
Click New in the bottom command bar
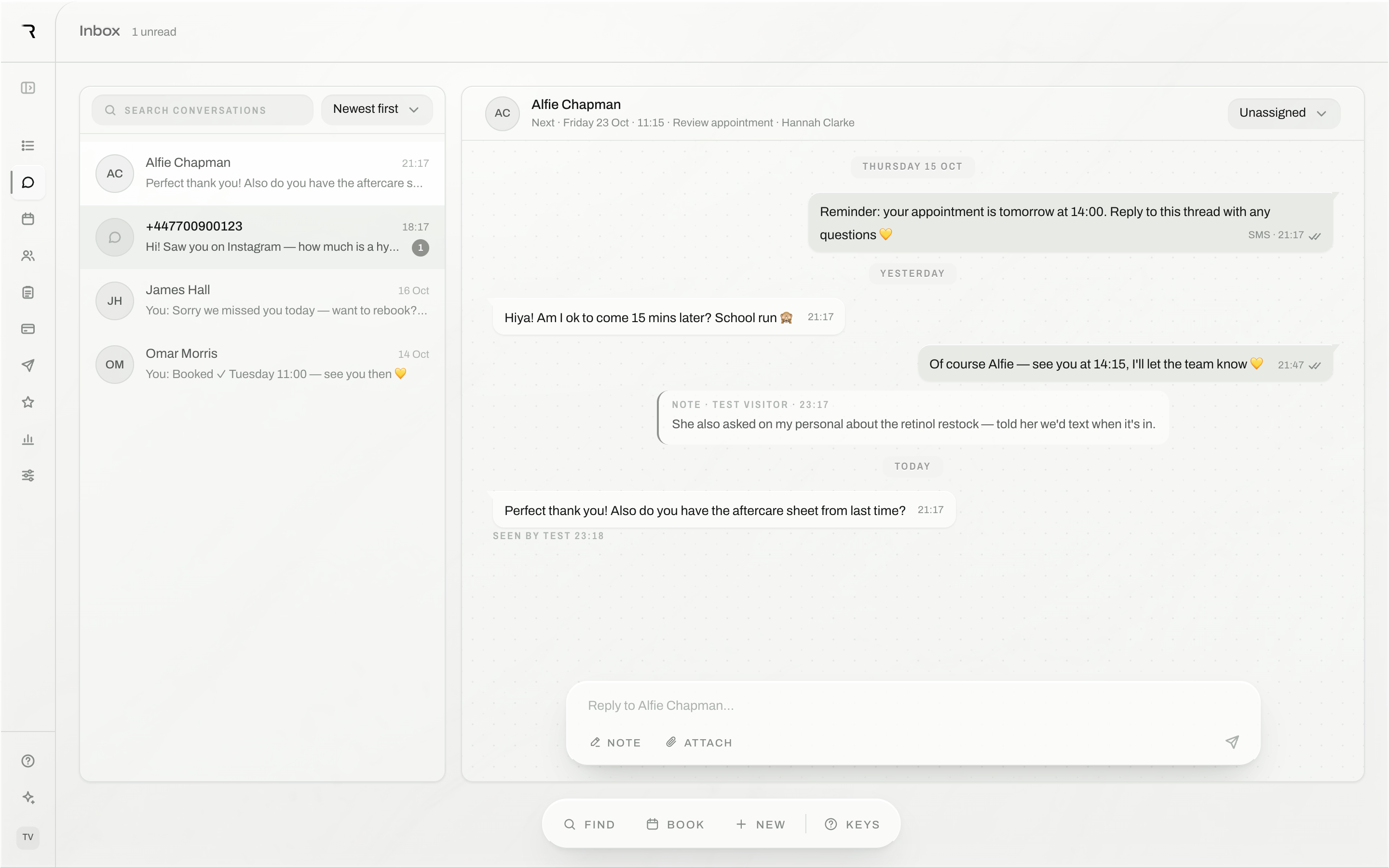pos(761,825)
